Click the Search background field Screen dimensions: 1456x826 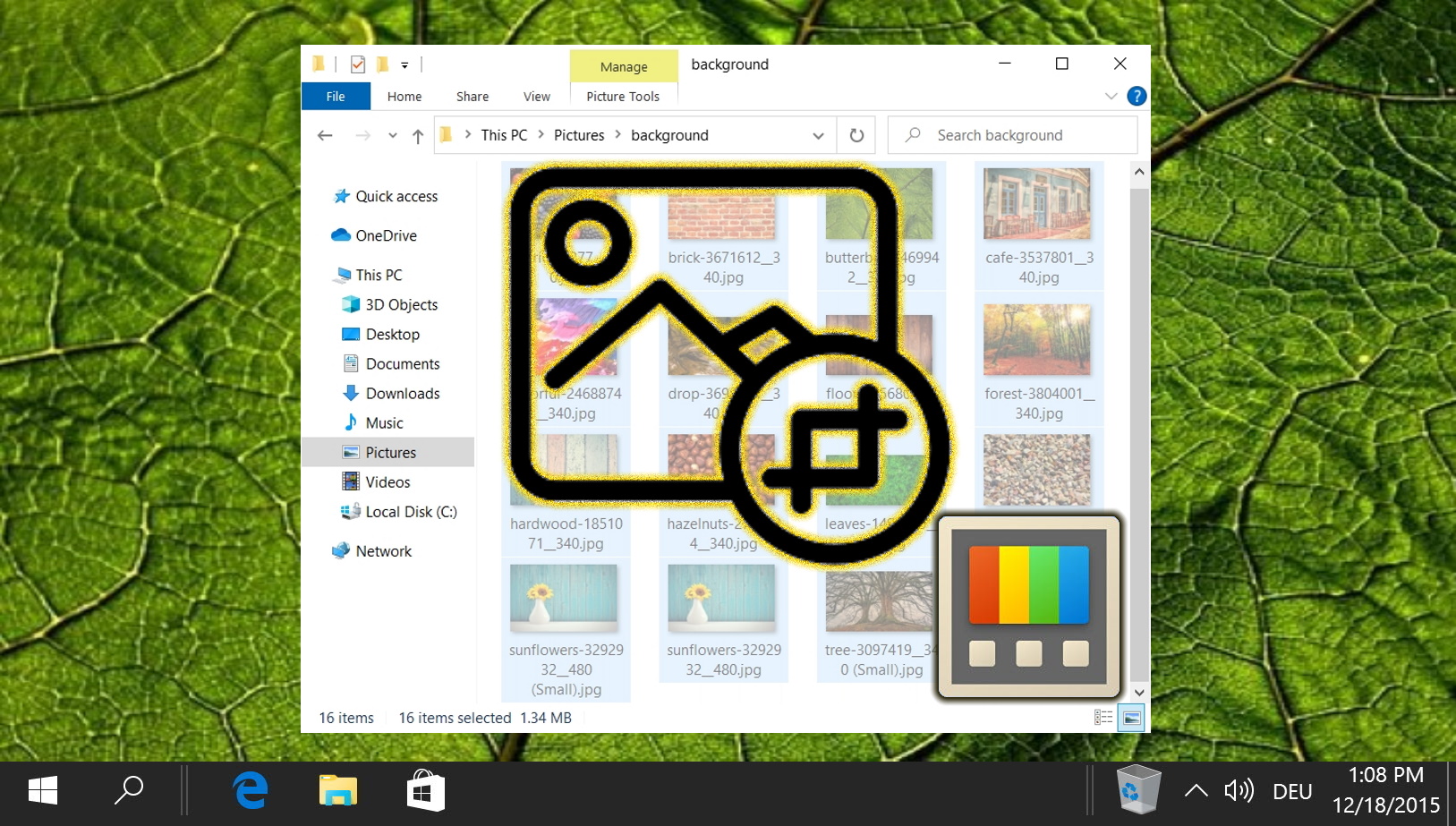1013,135
